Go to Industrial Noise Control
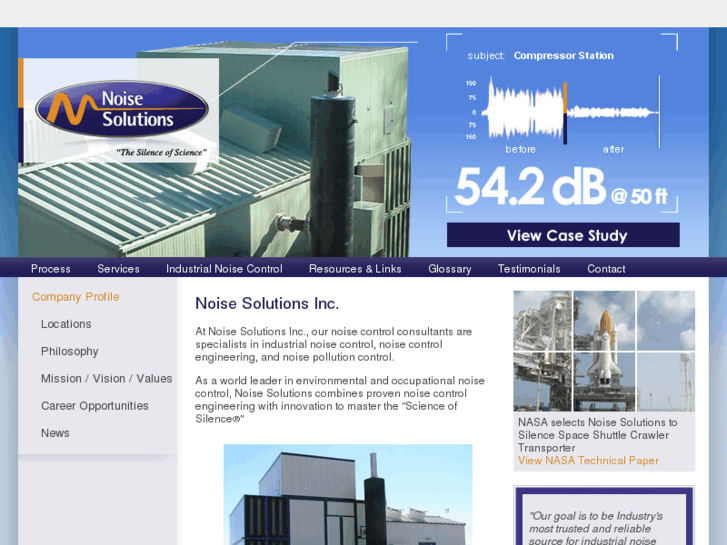727x545 pixels. tap(224, 269)
